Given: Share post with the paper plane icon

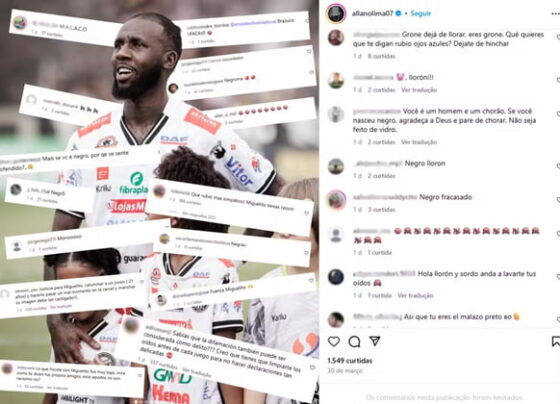Looking at the screenshot, I should (x=375, y=341).
